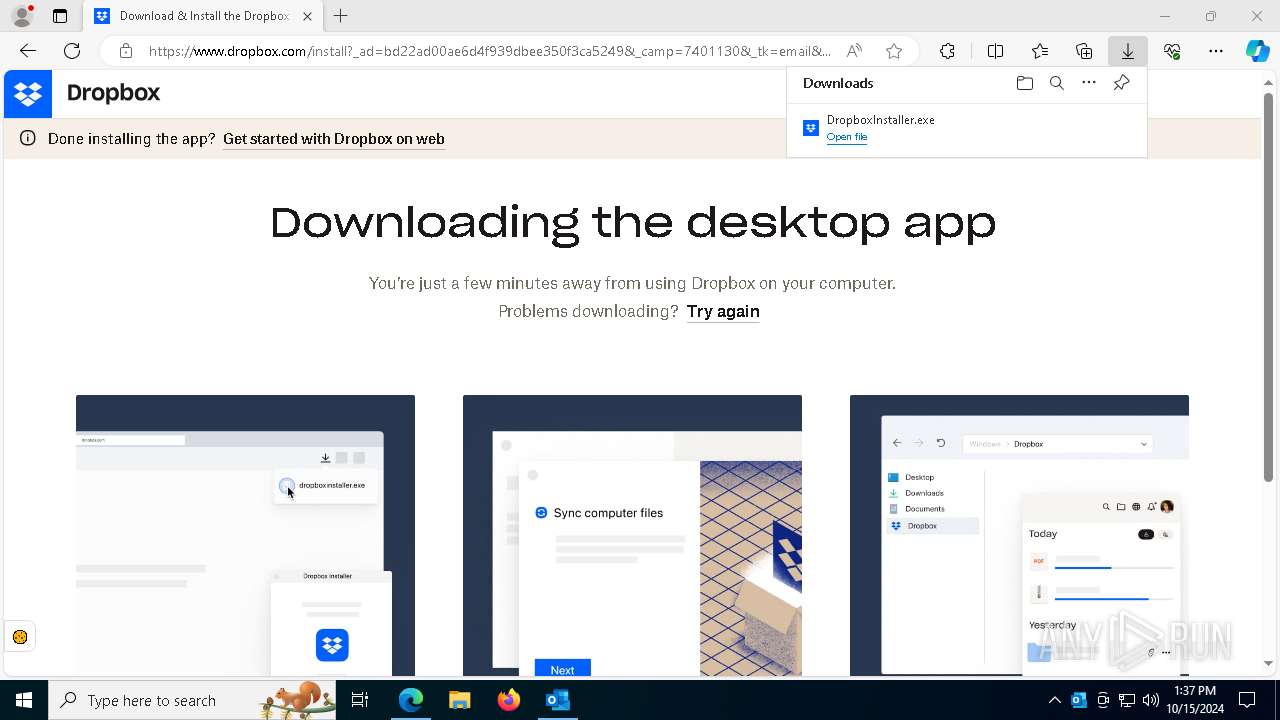Open the tab actions menu icon

pos(60,16)
